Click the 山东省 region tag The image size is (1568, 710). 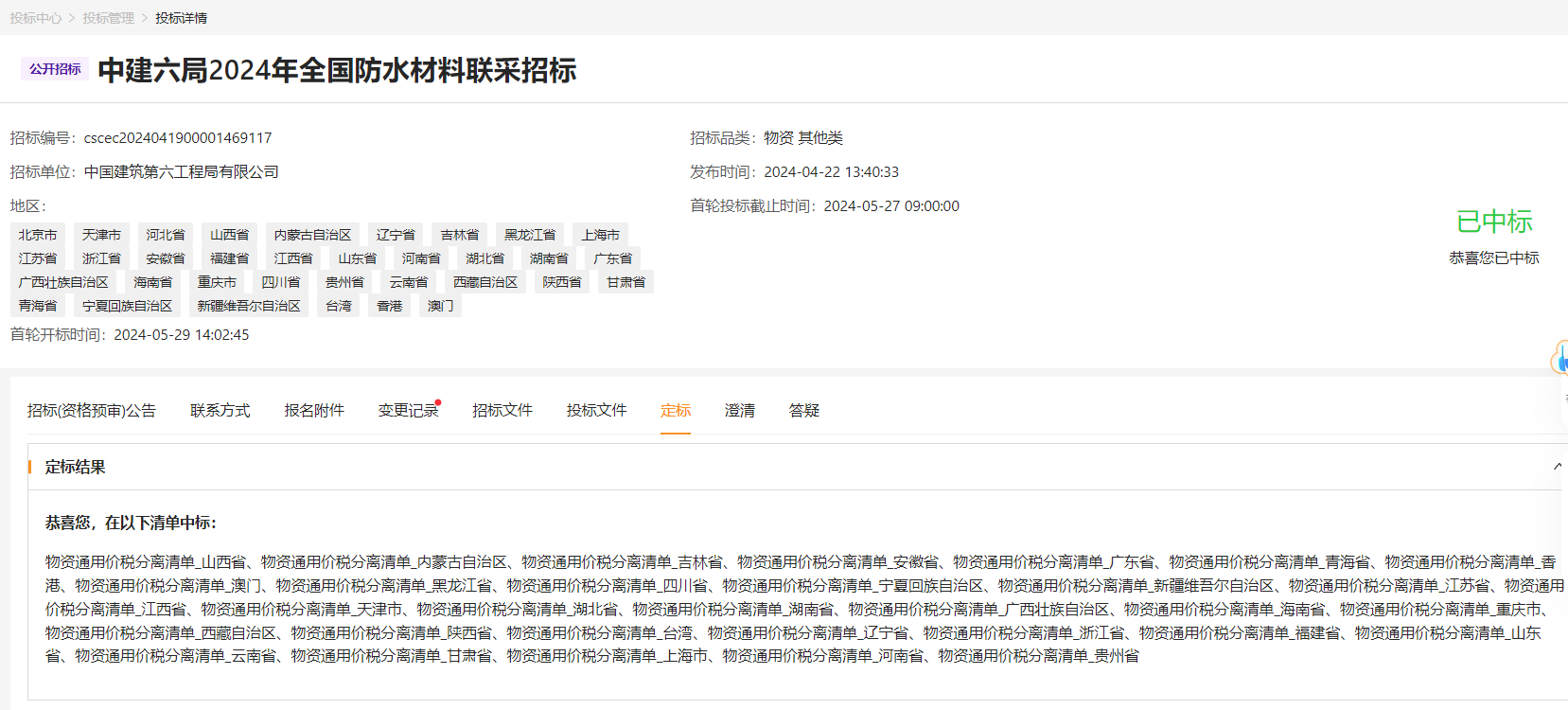pos(358,258)
